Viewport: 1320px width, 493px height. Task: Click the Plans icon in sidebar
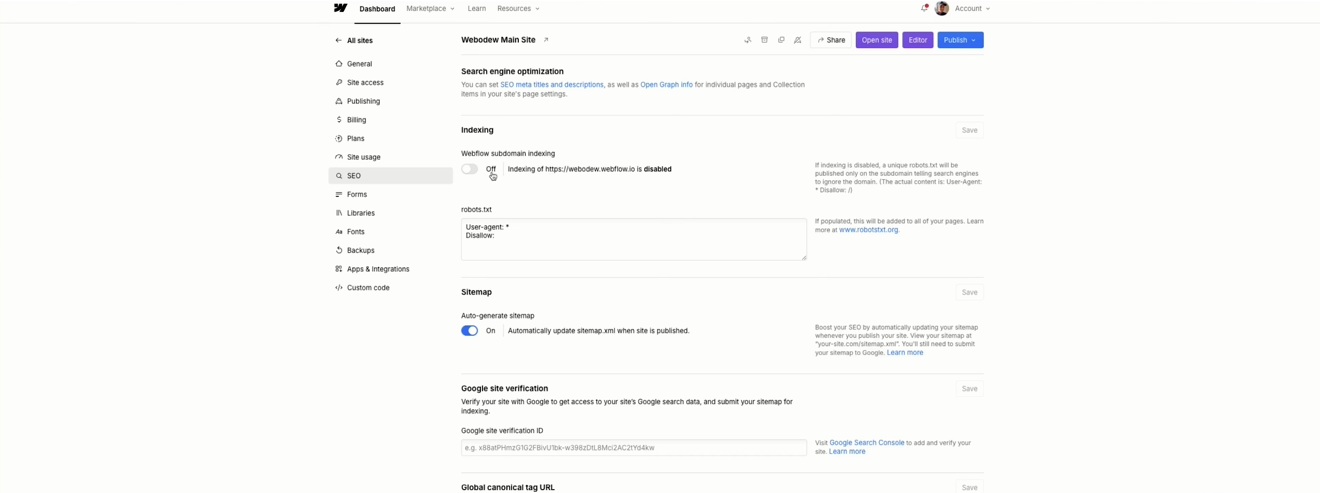click(x=339, y=139)
